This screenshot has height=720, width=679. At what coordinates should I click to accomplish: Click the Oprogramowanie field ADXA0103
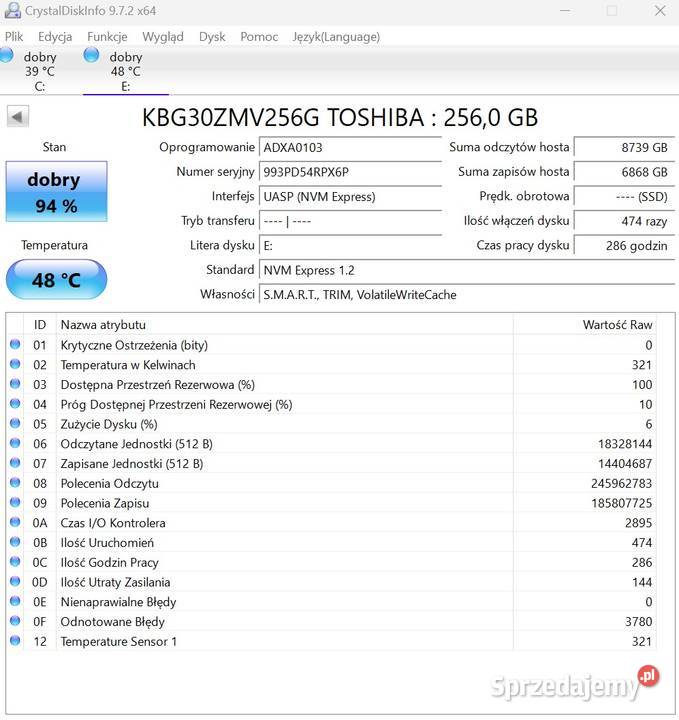coord(350,147)
